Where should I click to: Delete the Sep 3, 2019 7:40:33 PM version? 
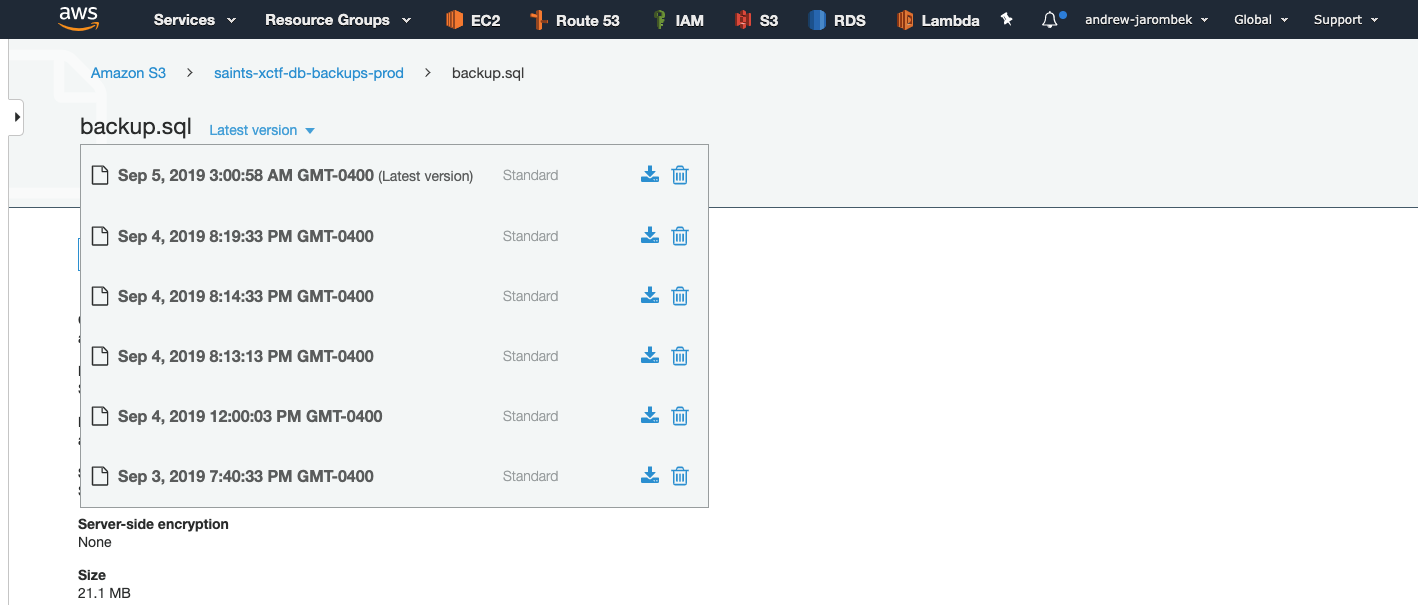[x=680, y=476]
